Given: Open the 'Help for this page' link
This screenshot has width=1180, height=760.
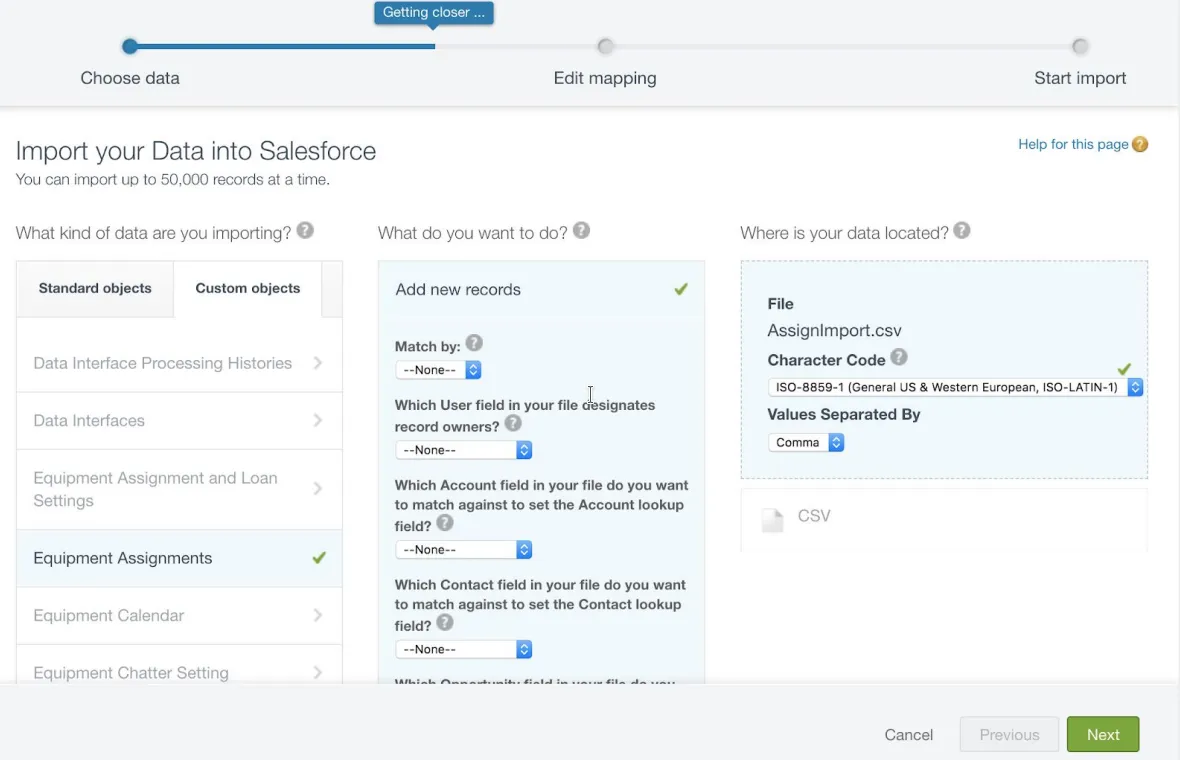Looking at the screenshot, I should 1072,144.
